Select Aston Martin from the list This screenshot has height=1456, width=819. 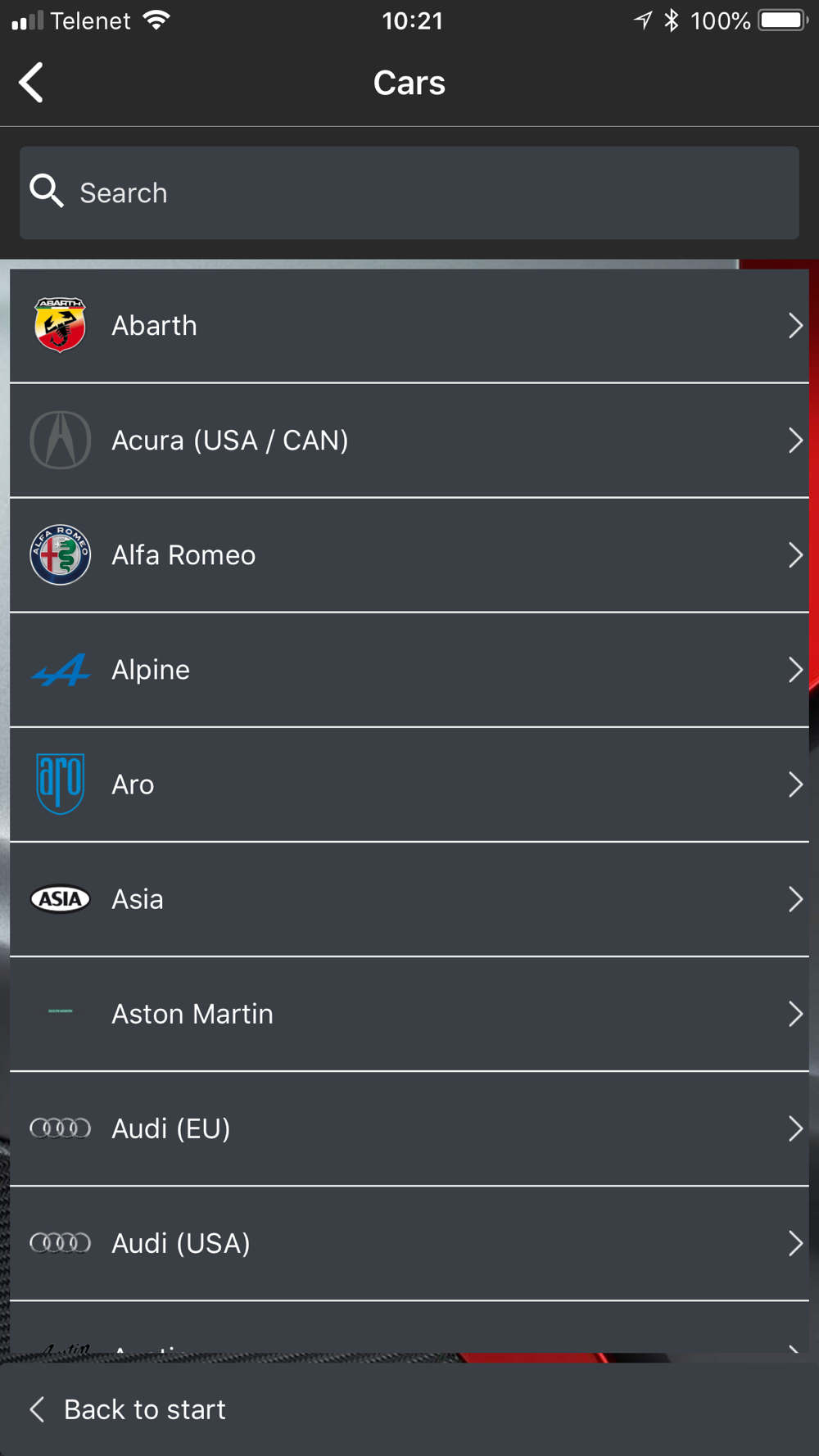192,1014
